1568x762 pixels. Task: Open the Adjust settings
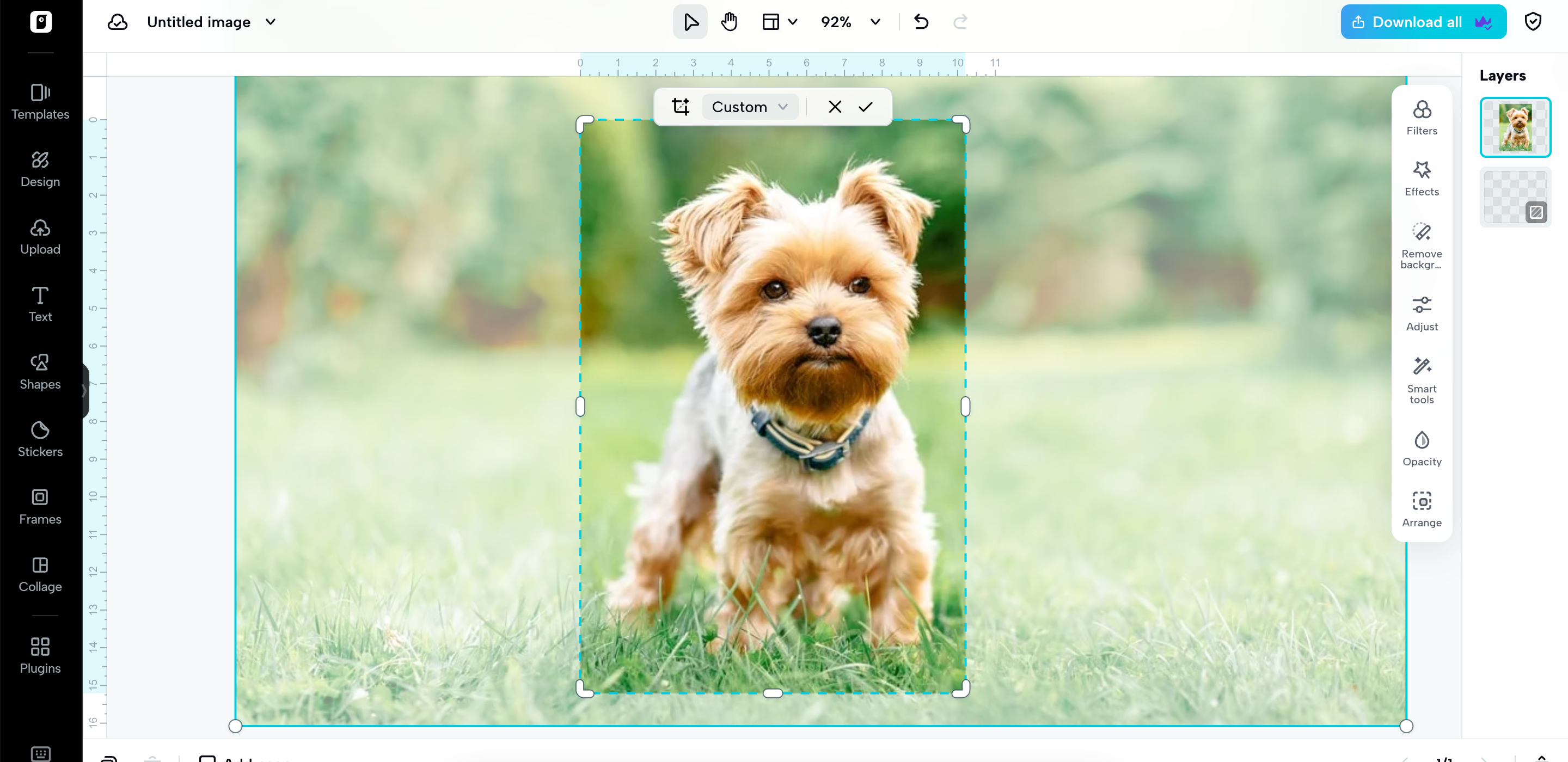click(1422, 314)
